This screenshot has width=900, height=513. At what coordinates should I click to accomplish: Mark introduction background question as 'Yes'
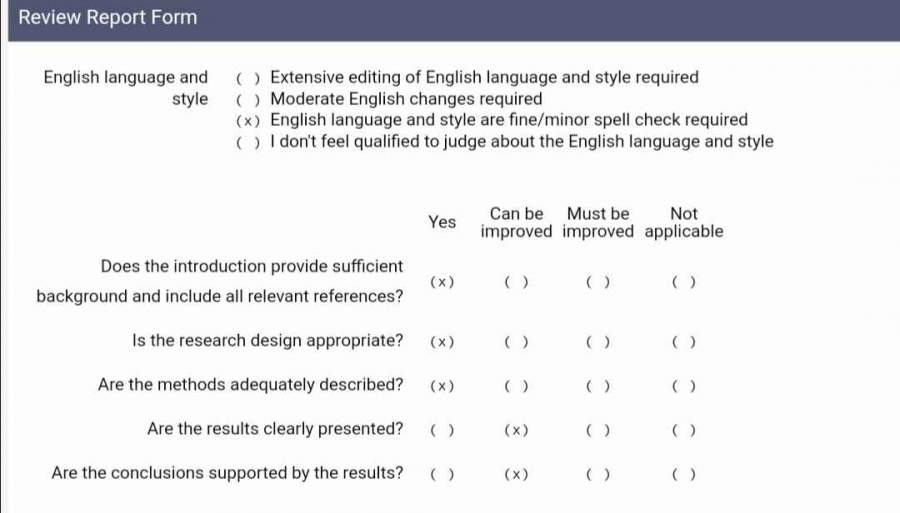click(x=442, y=283)
